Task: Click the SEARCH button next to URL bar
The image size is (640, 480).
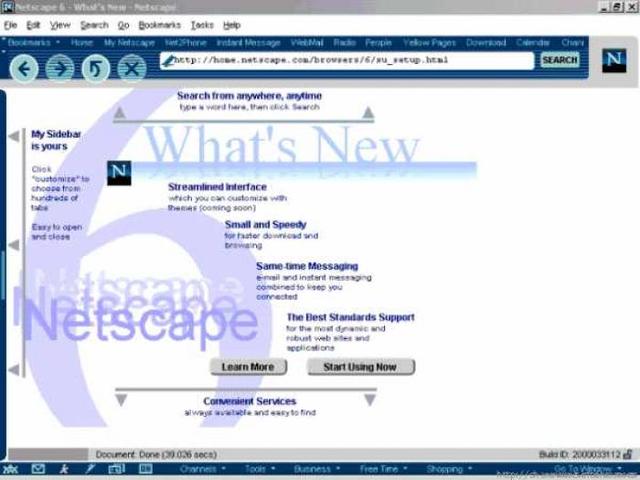Action: coord(560,60)
